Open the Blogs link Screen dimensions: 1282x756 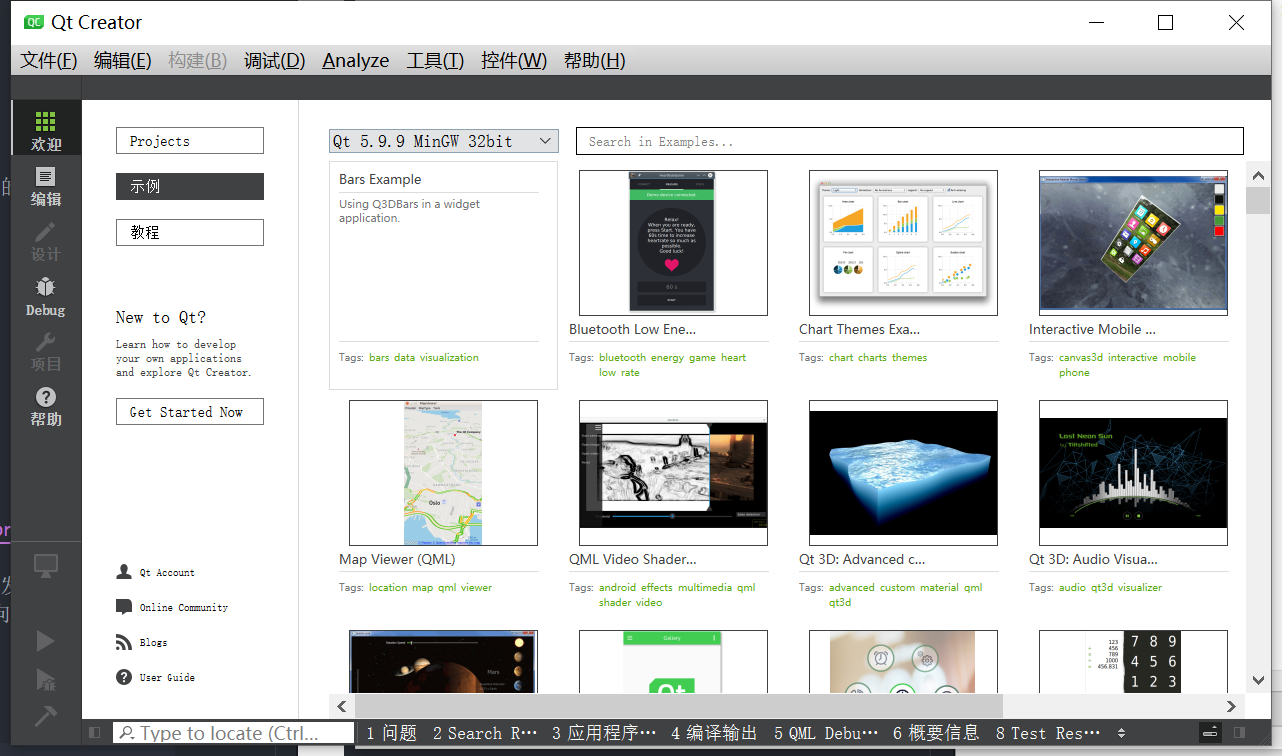[153, 643]
